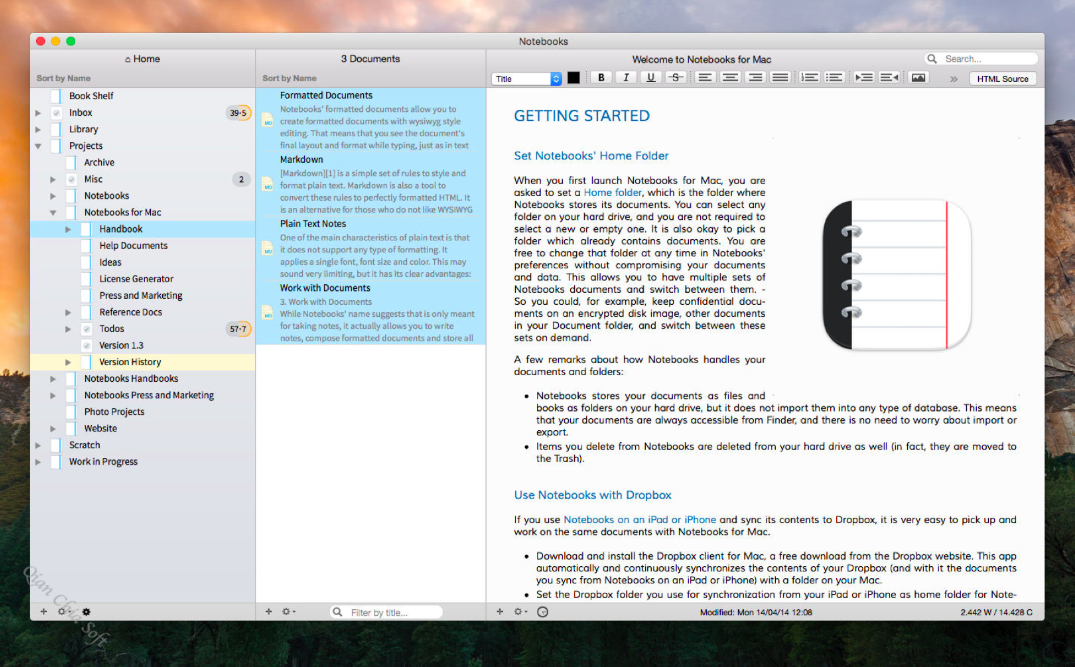Toggle bold formatting in the editor toolbar
This screenshot has height=667, width=1075.
click(x=601, y=78)
